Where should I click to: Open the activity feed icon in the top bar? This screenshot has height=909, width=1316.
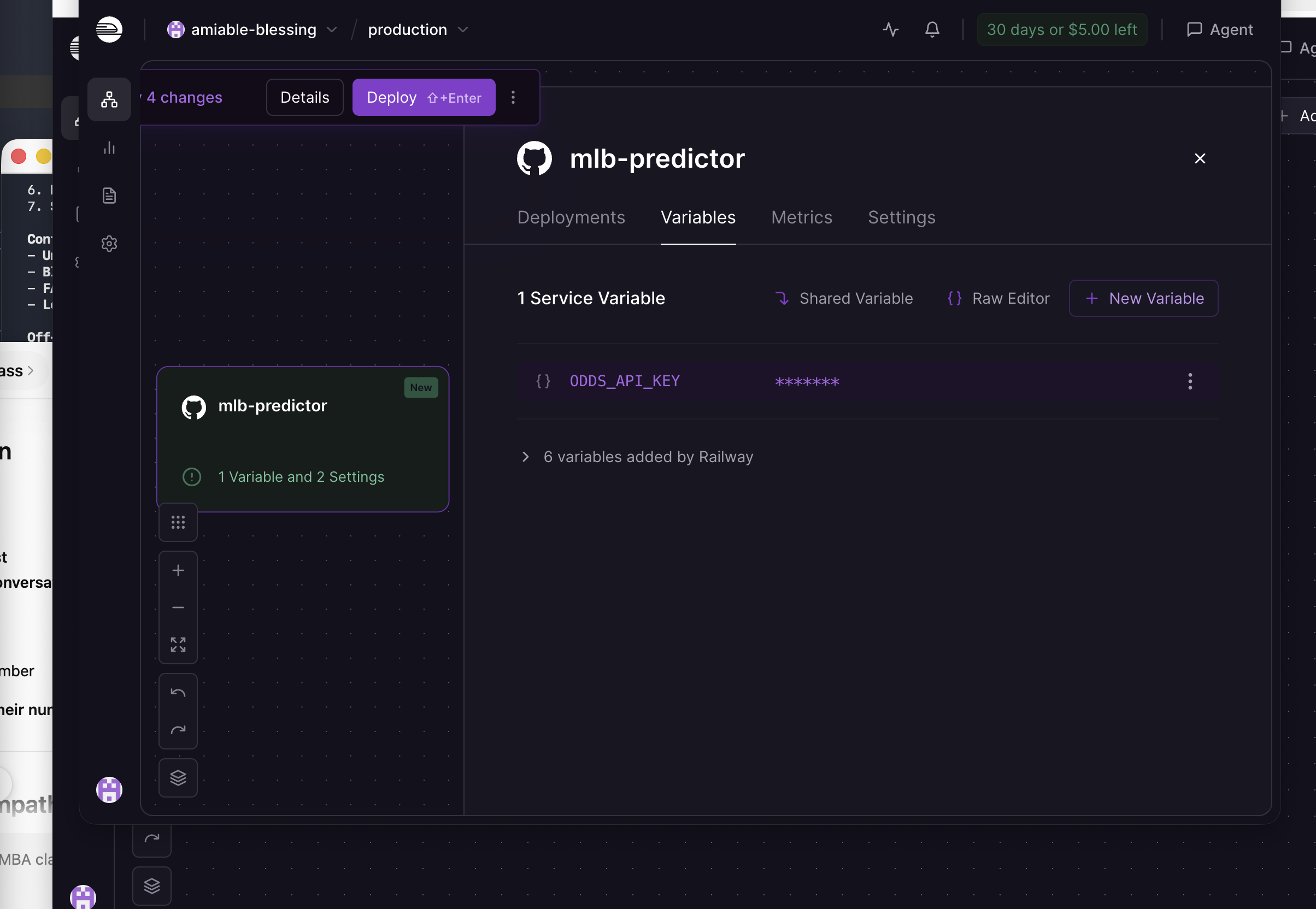pyautogui.click(x=890, y=29)
